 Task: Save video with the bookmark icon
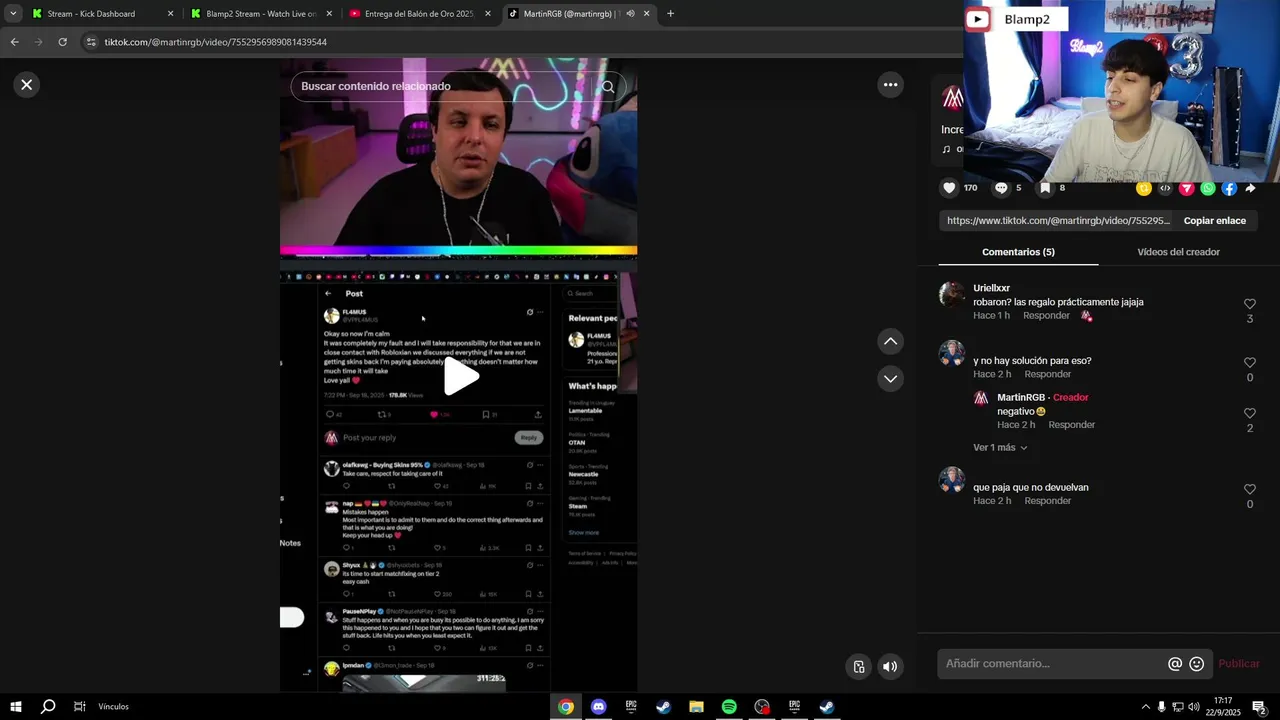(x=1045, y=188)
